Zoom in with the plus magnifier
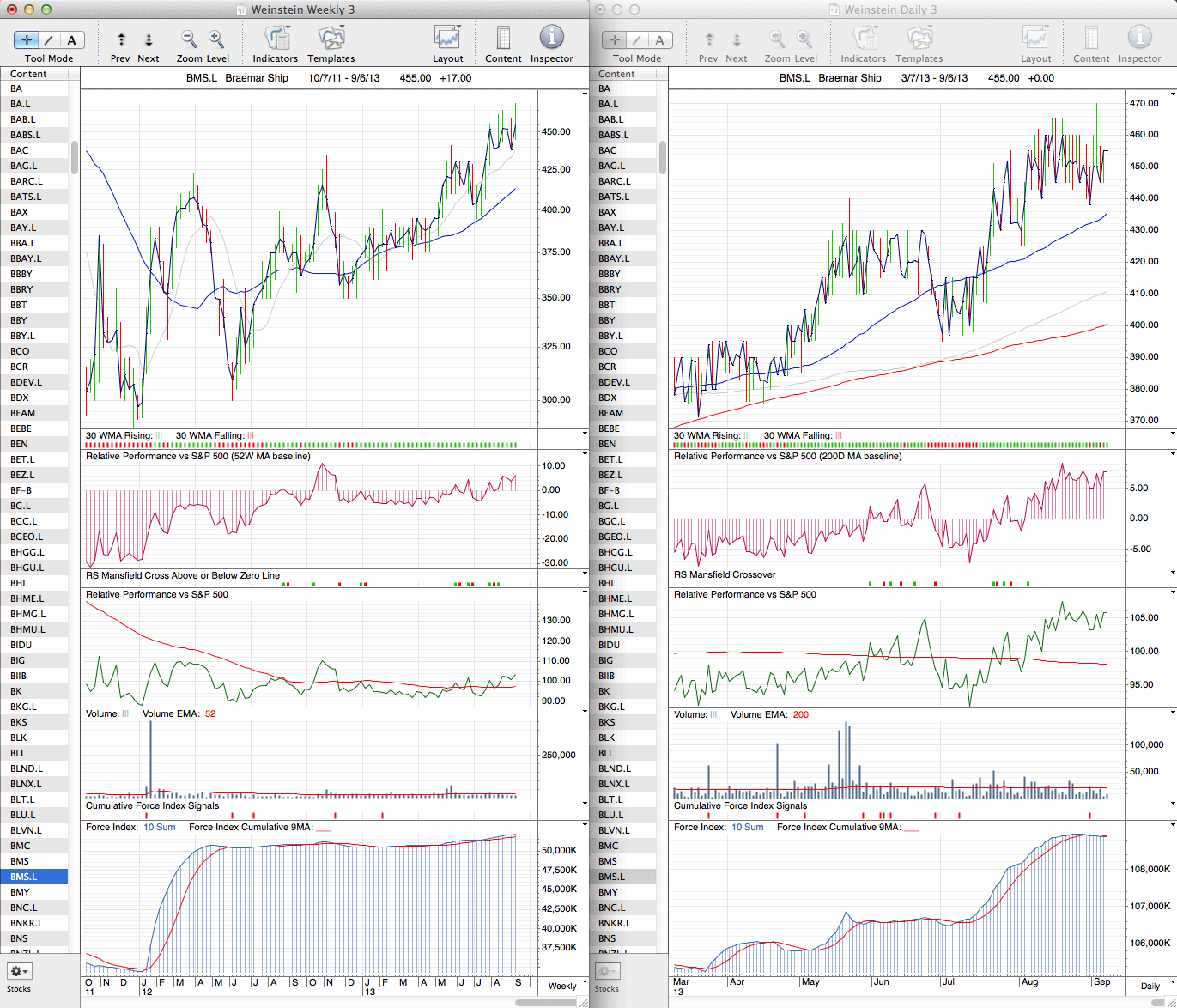The height and width of the screenshot is (1008, 1177). 216,39
